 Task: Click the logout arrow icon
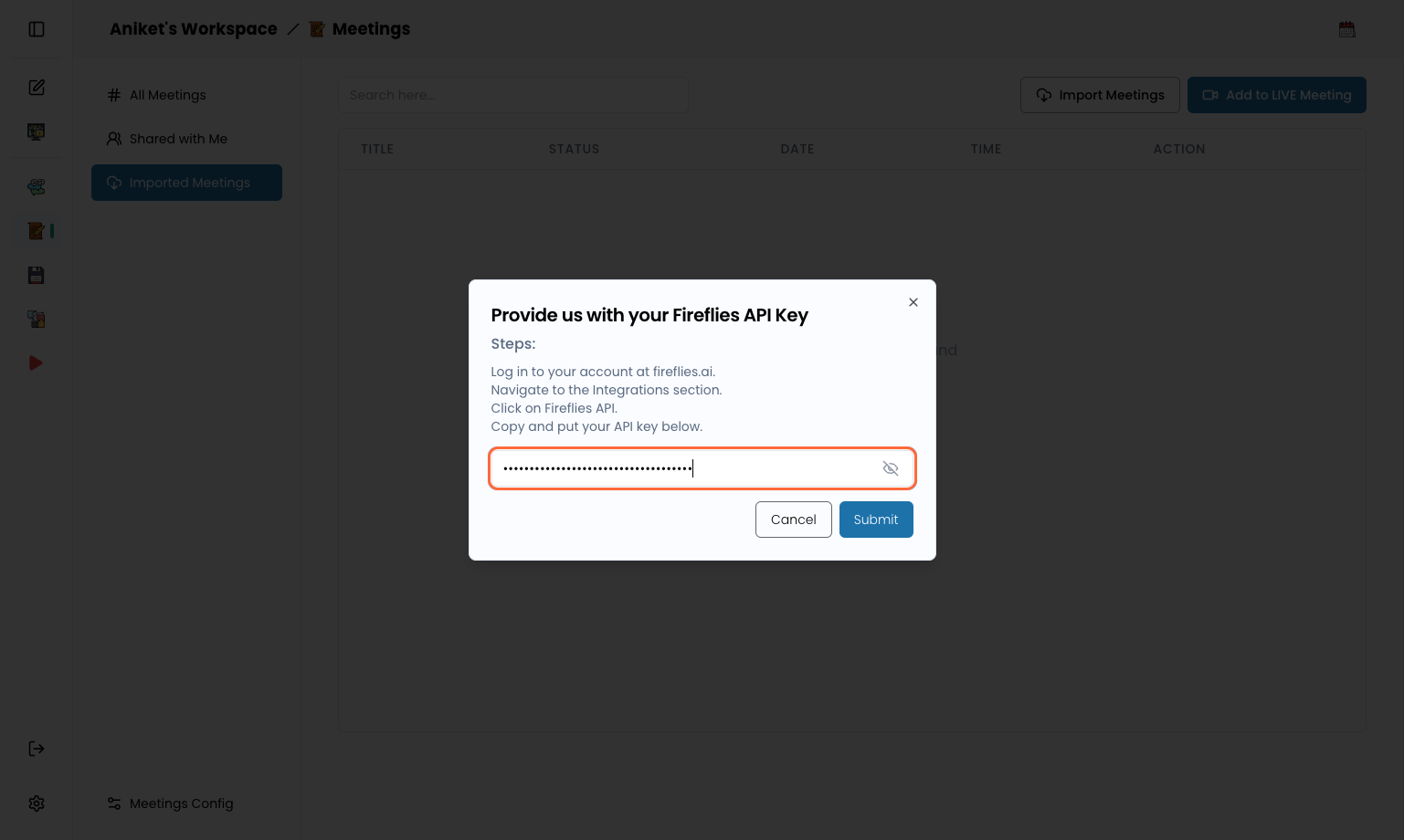tap(37, 749)
